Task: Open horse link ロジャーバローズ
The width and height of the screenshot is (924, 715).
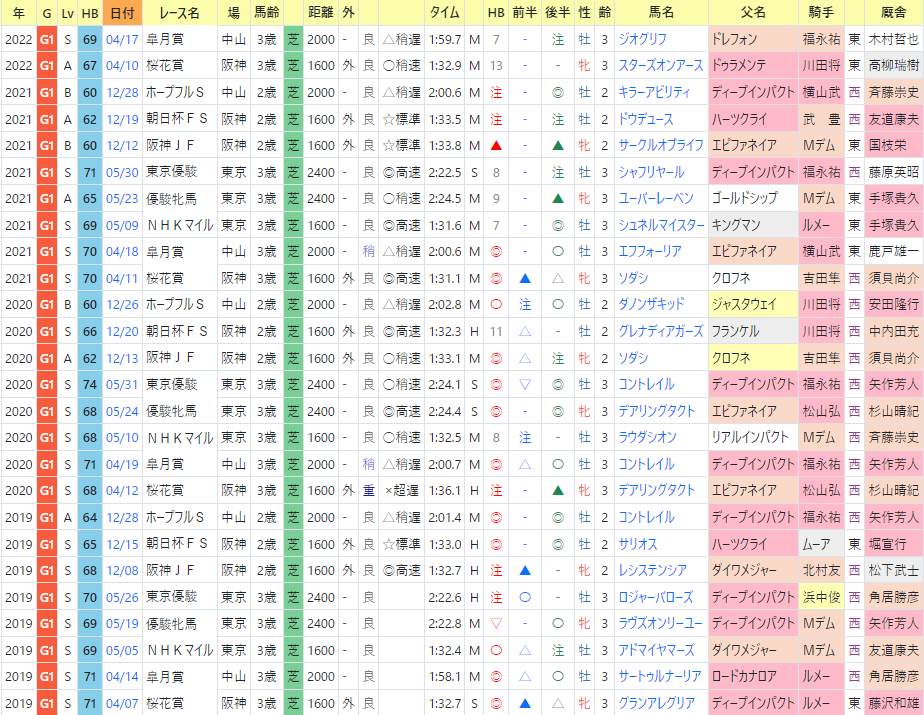Action: [x=656, y=597]
